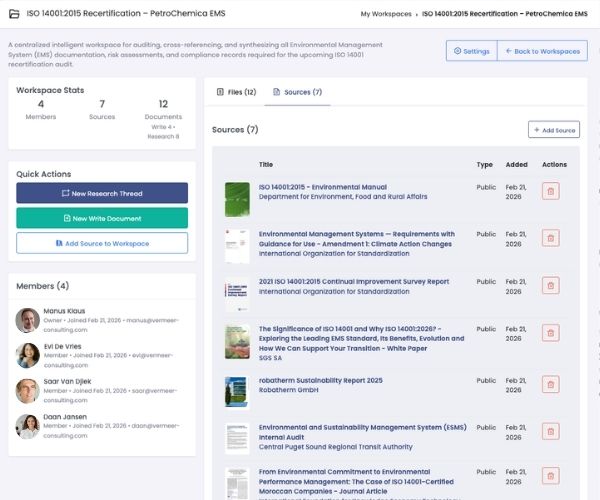The height and width of the screenshot is (500, 600).
Task: Click the Workspace Stats heading
Action: tap(50, 90)
